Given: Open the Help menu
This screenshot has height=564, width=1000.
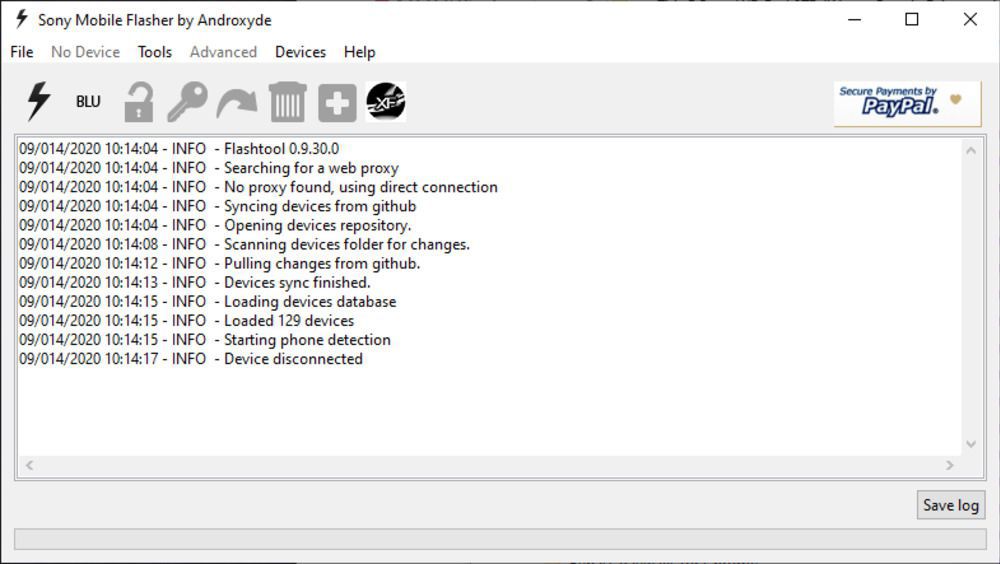Looking at the screenshot, I should (x=360, y=52).
